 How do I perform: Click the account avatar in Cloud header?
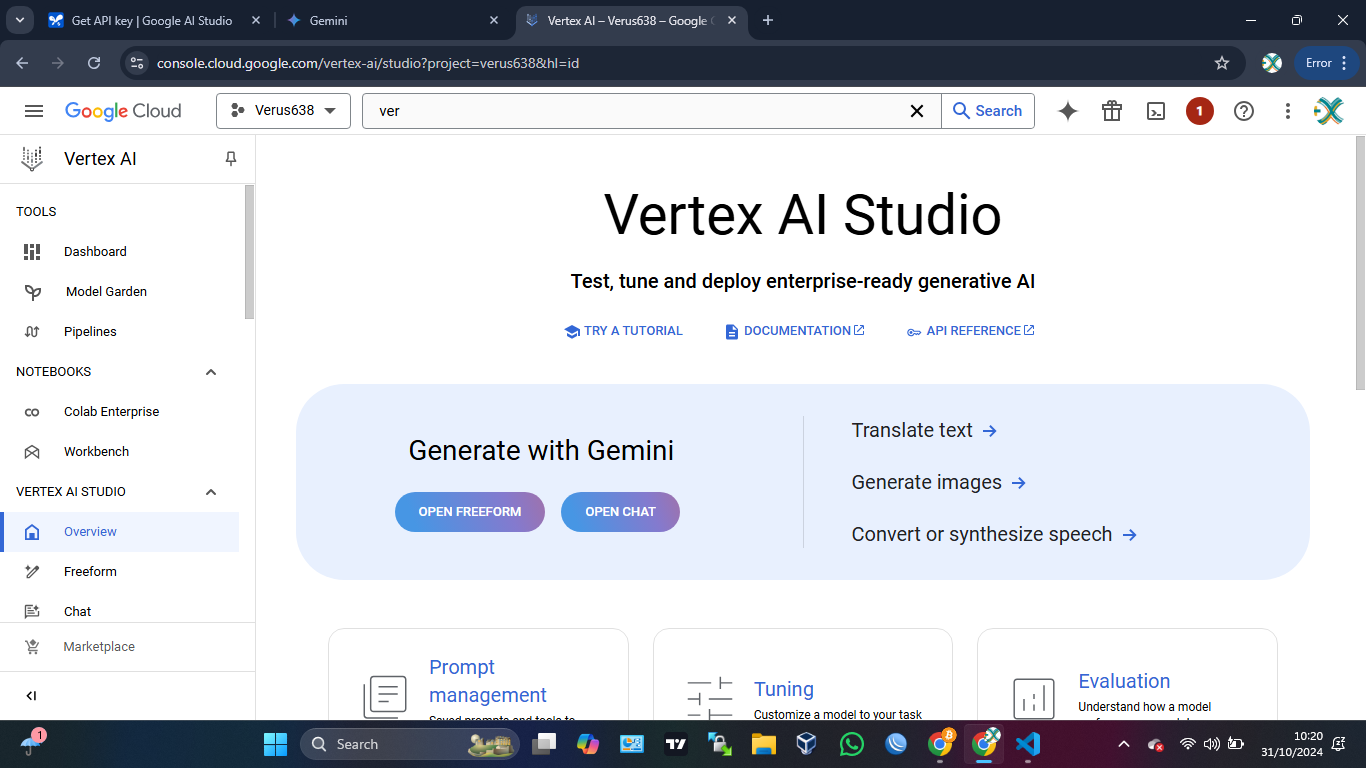[x=1329, y=111]
